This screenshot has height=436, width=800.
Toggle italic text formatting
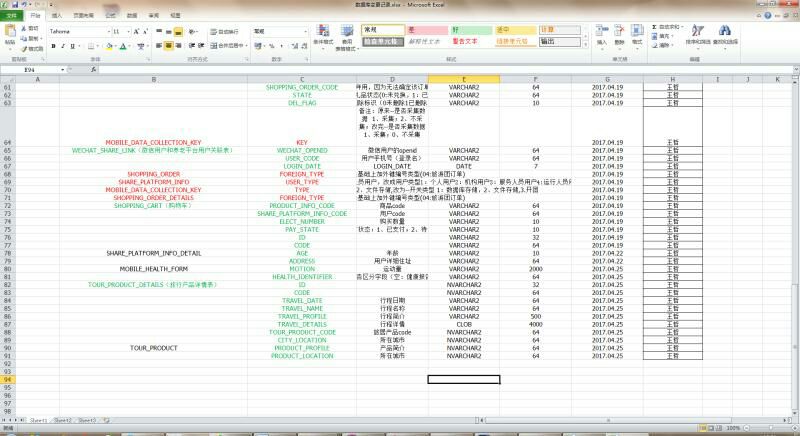[61, 45]
